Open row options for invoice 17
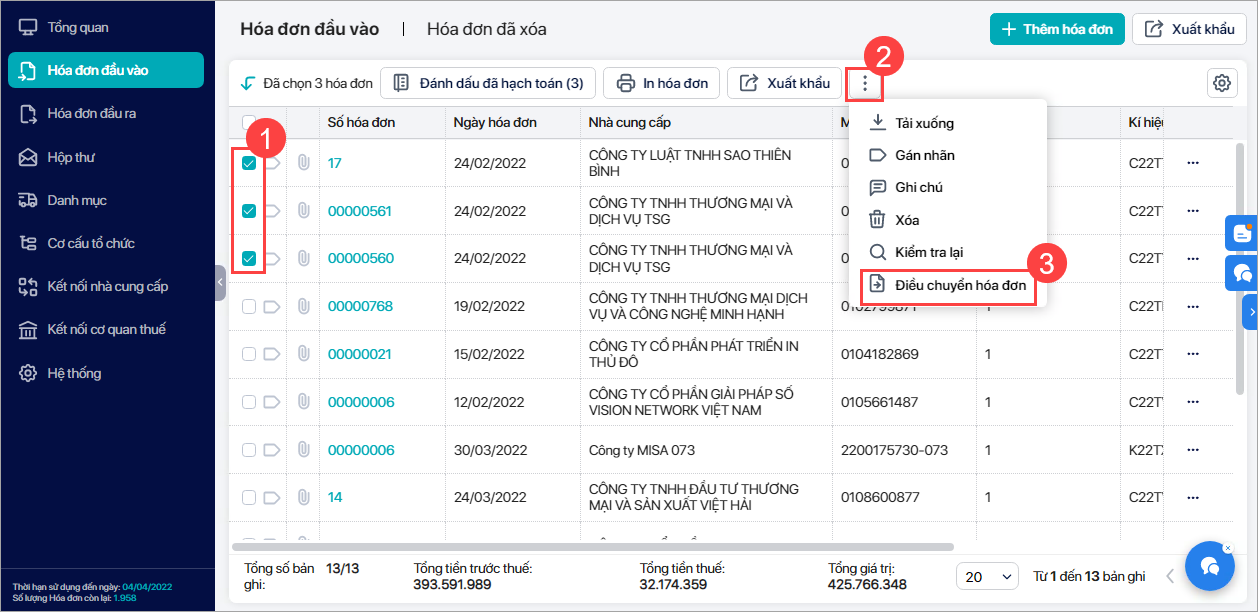This screenshot has width=1258, height=612. (1192, 163)
